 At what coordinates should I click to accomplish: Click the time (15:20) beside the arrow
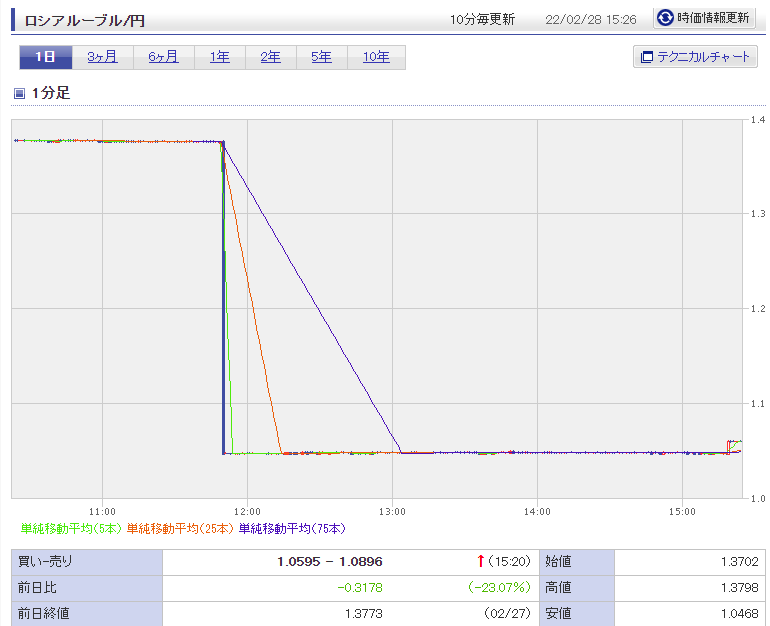click(x=509, y=561)
